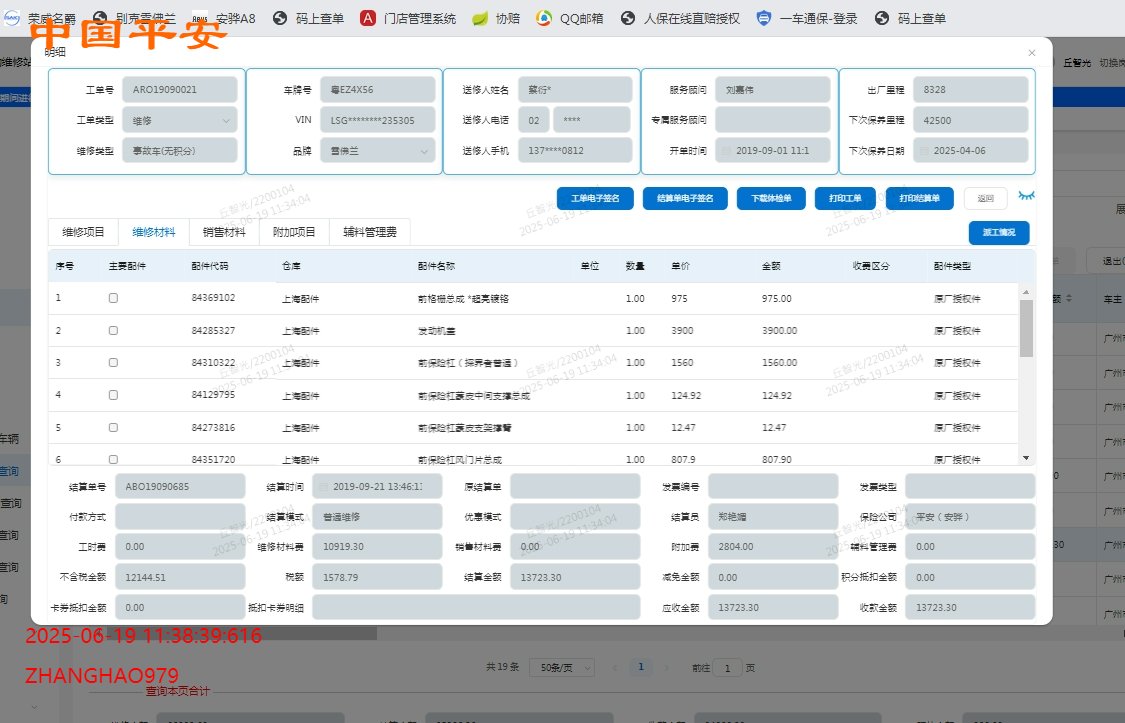Click the VIN field
The height and width of the screenshot is (723, 1125).
click(x=377, y=120)
